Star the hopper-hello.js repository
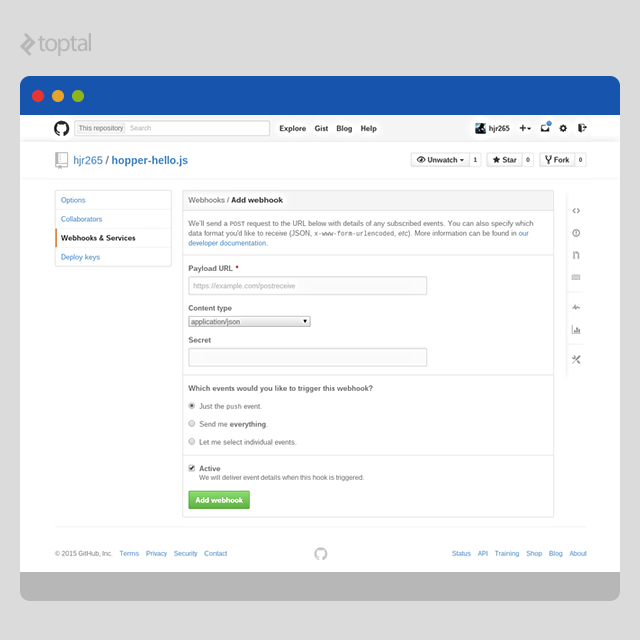This screenshot has height=640, width=640. pyautogui.click(x=504, y=160)
